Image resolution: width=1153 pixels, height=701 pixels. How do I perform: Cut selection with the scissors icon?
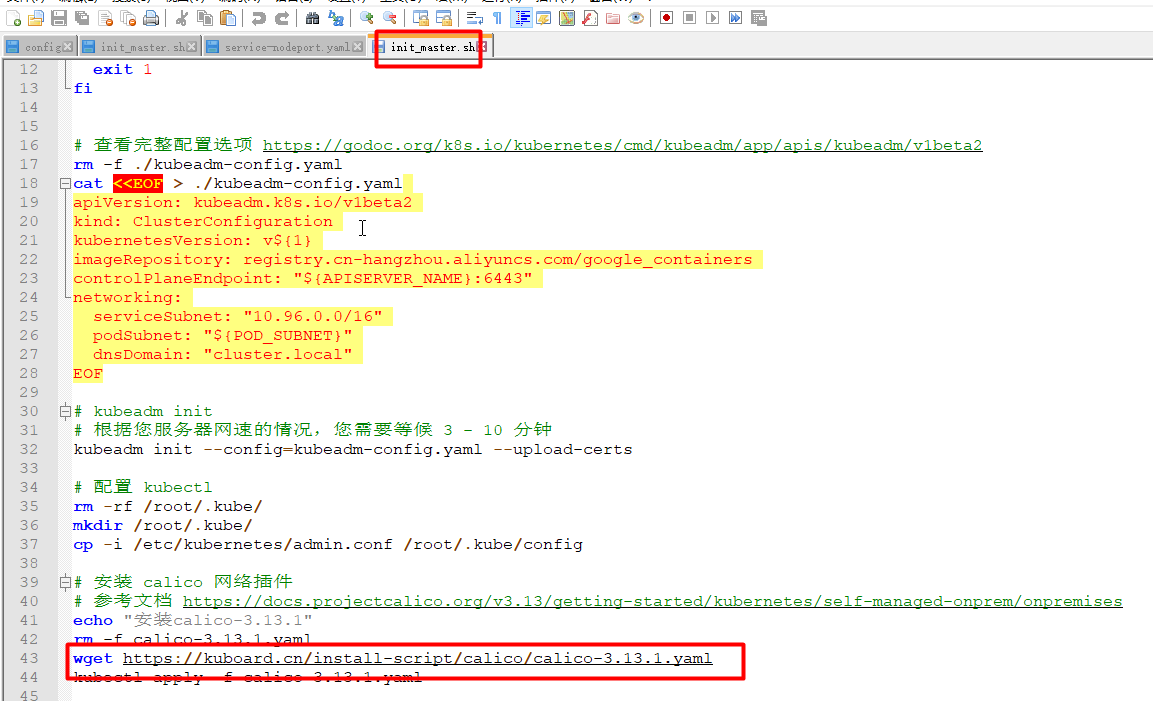(182, 18)
